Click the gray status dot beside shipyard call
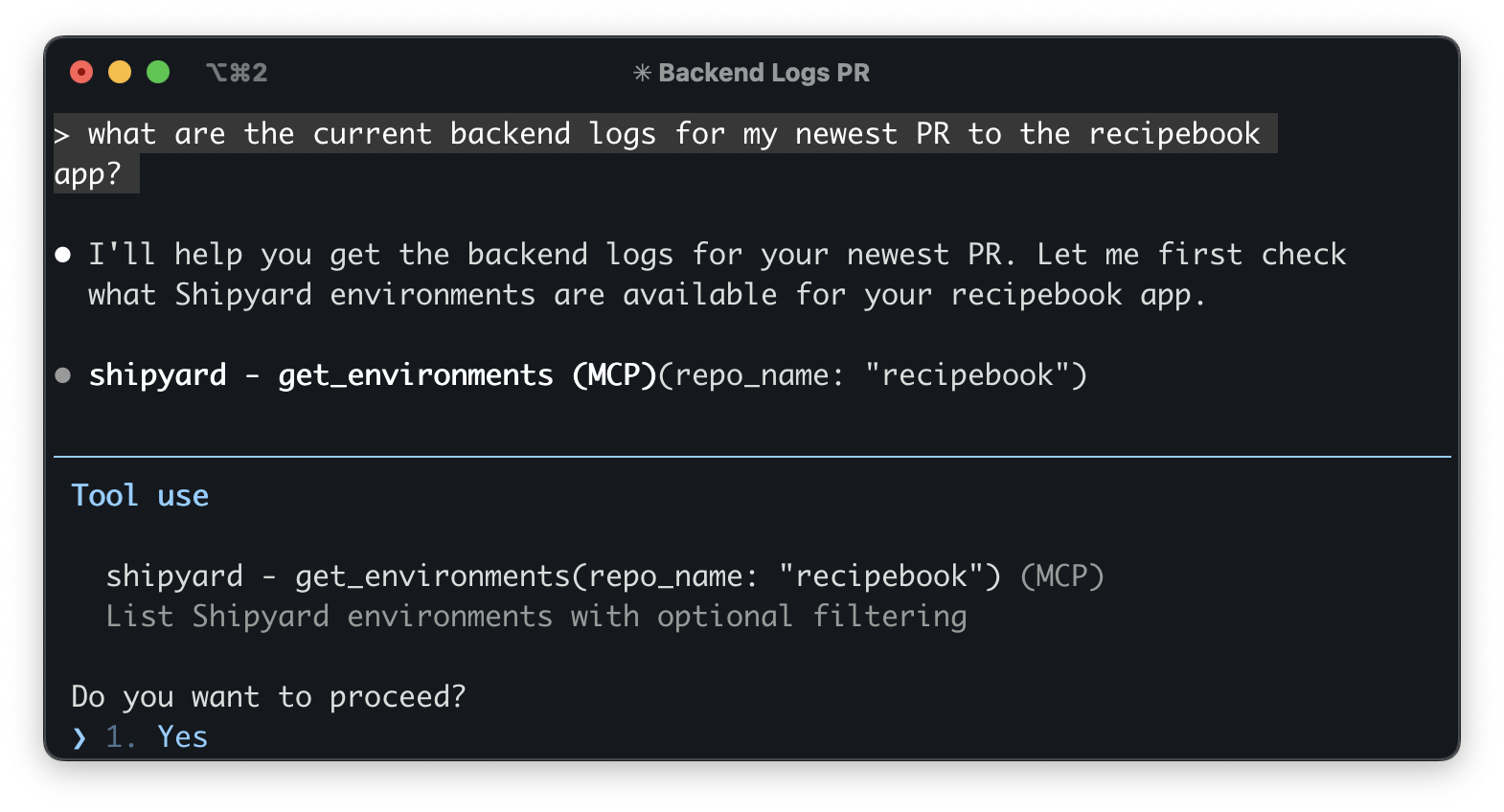The image size is (1504, 812). click(x=63, y=375)
